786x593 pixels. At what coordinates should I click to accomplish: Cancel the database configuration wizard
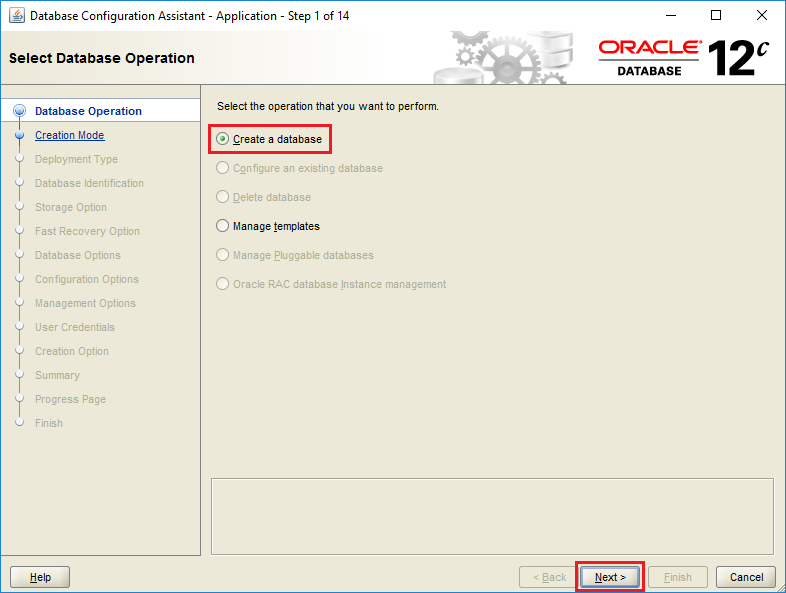coord(746,577)
